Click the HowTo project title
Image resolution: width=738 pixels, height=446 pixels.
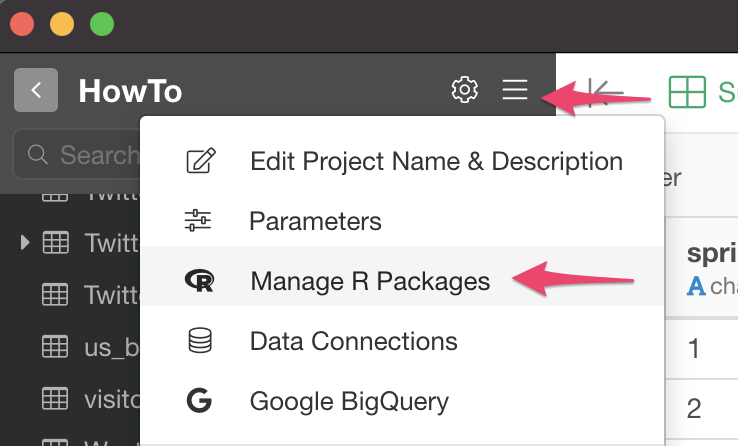[x=130, y=91]
